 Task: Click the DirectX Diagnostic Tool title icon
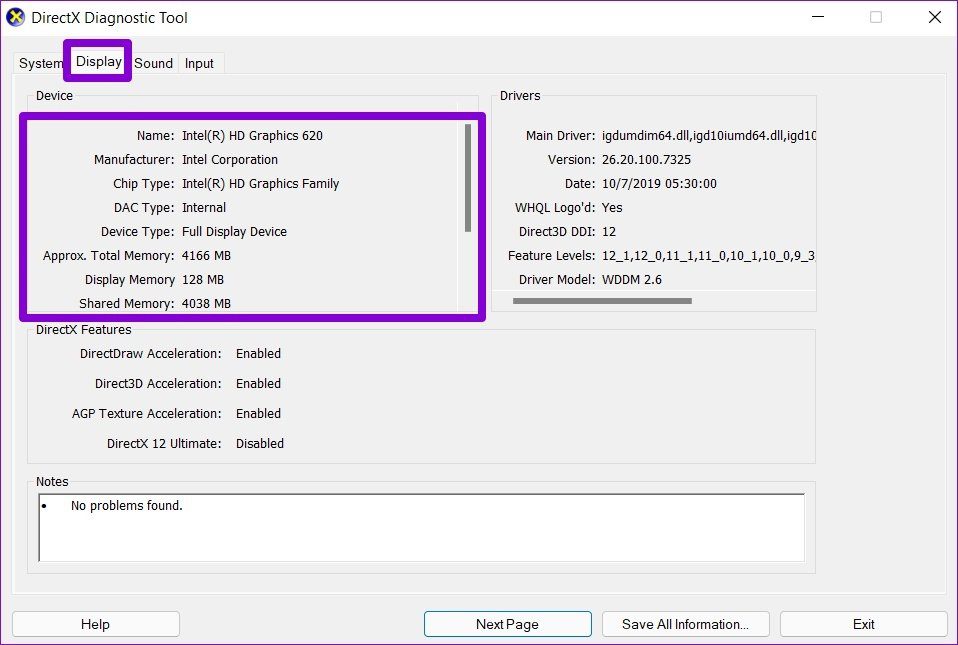15,17
